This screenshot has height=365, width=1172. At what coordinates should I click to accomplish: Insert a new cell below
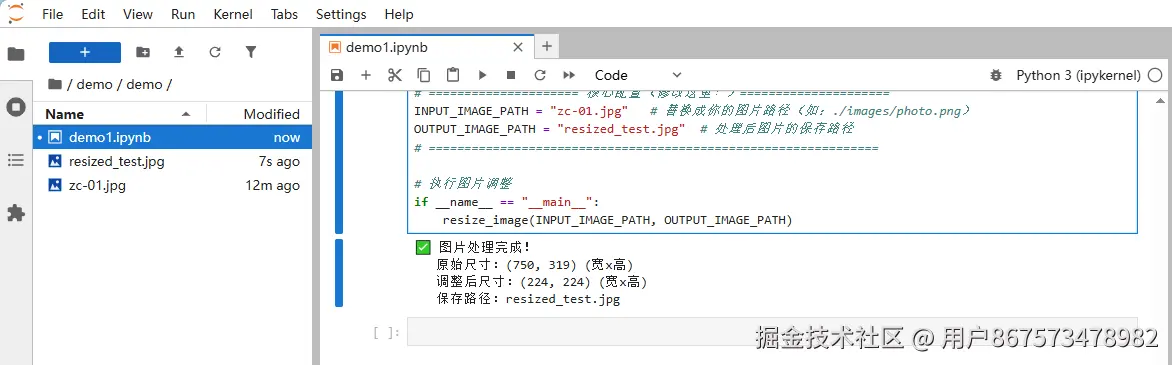[x=366, y=75]
